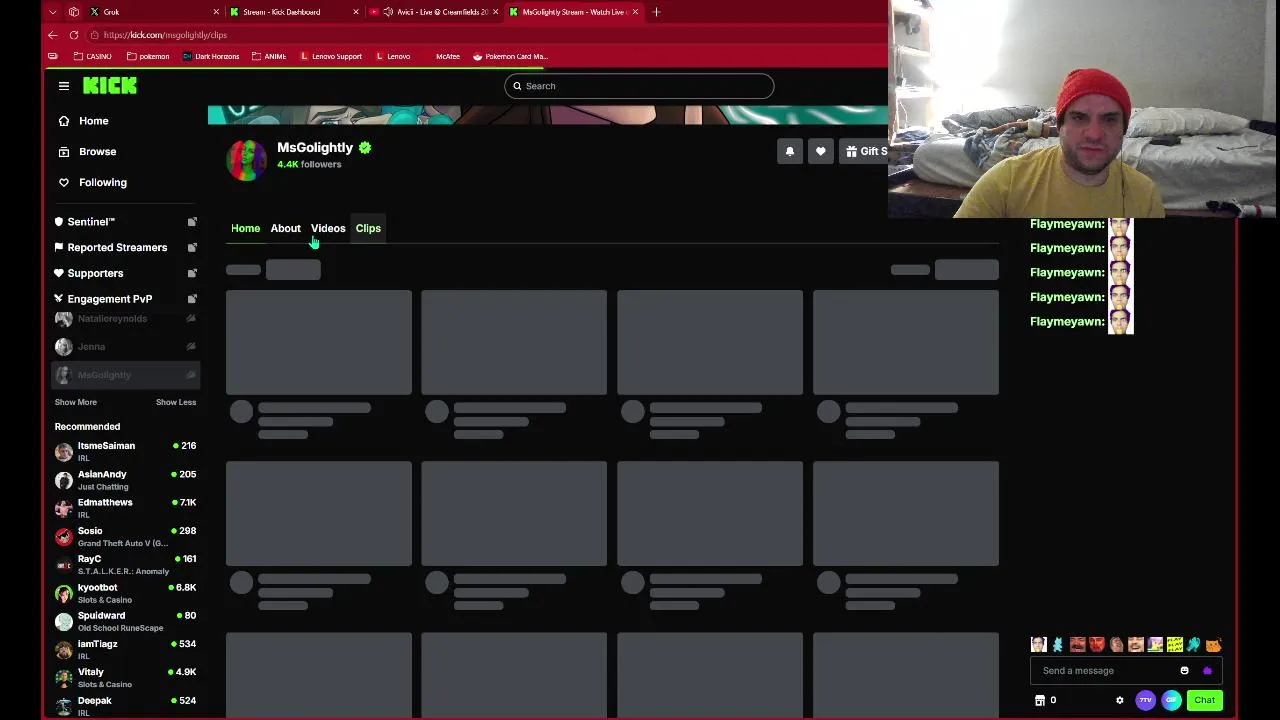Open Supporters pop-out icon
The width and height of the screenshot is (1280, 720).
pos(192,273)
